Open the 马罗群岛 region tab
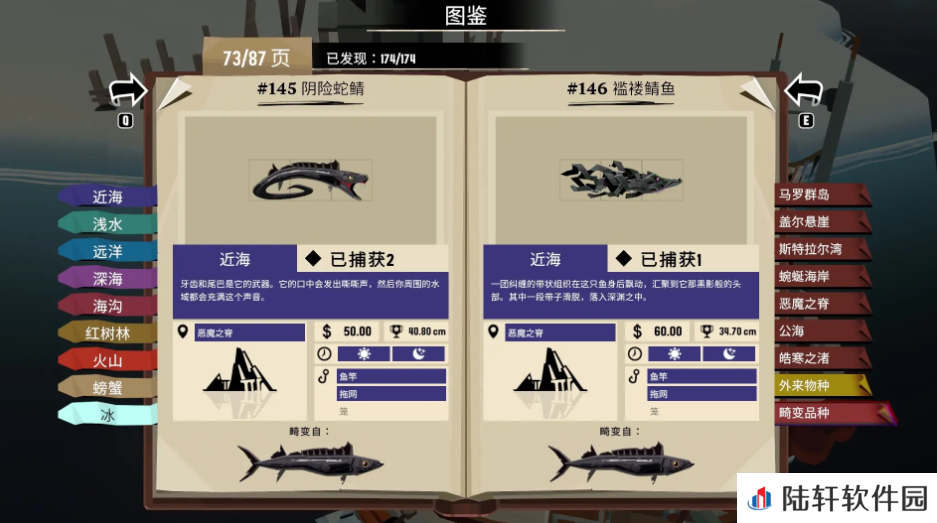This screenshot has height=523, width=937. [822, 195]
